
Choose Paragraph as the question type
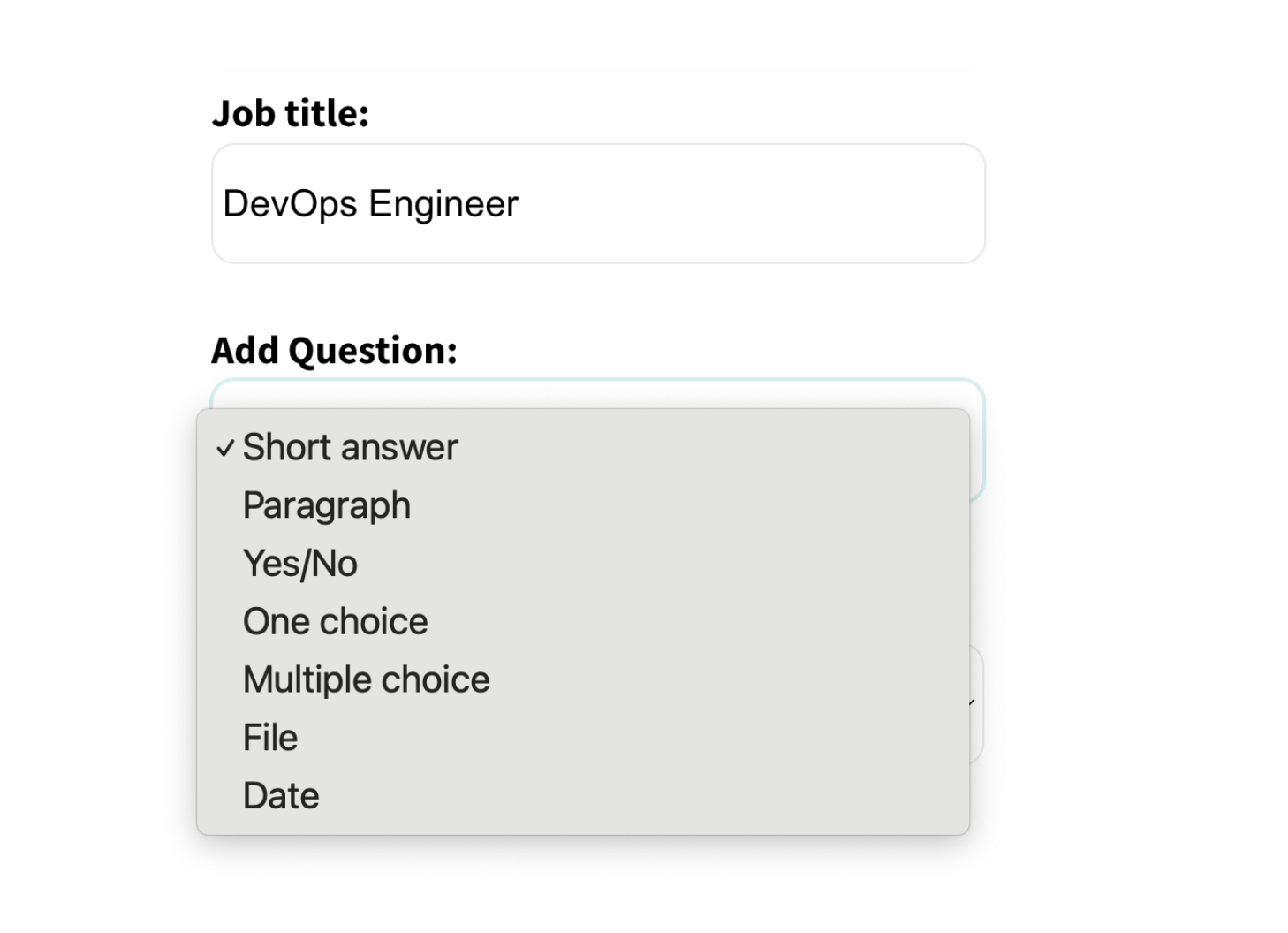coord(326,506)
